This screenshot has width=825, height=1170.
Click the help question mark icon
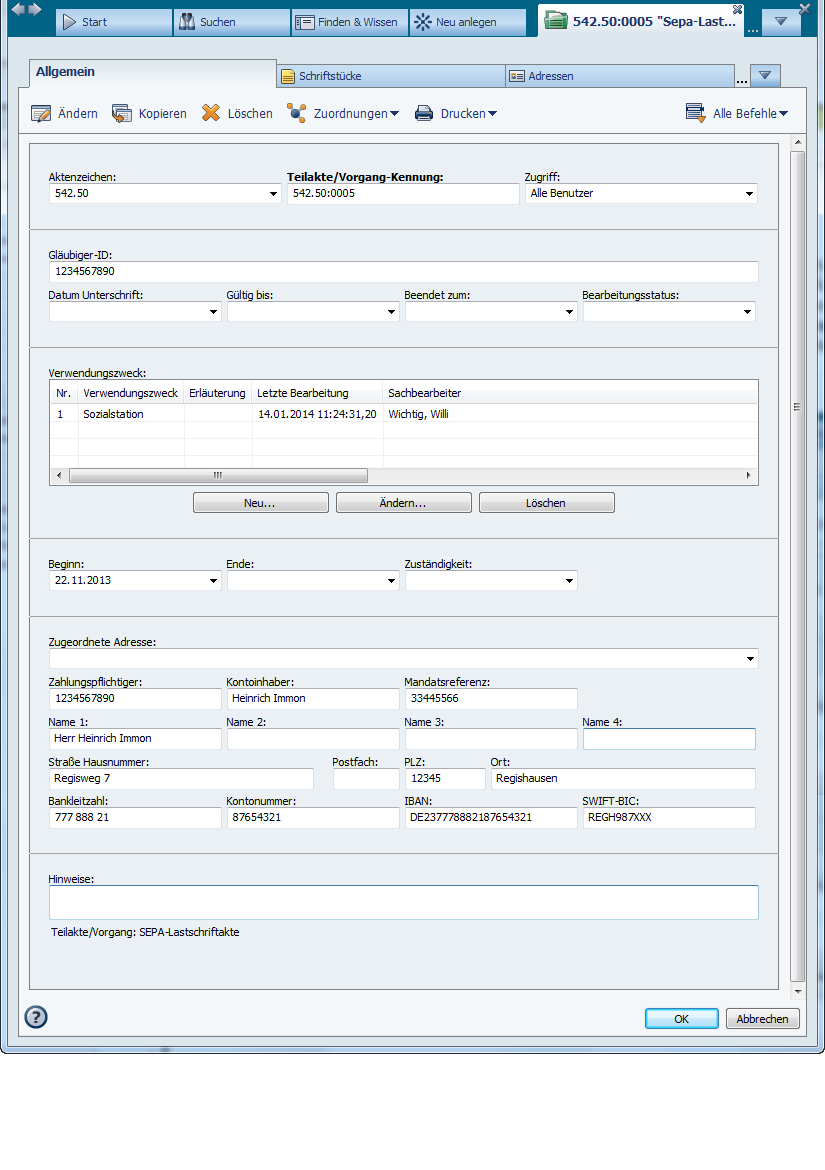point(36,1018)
